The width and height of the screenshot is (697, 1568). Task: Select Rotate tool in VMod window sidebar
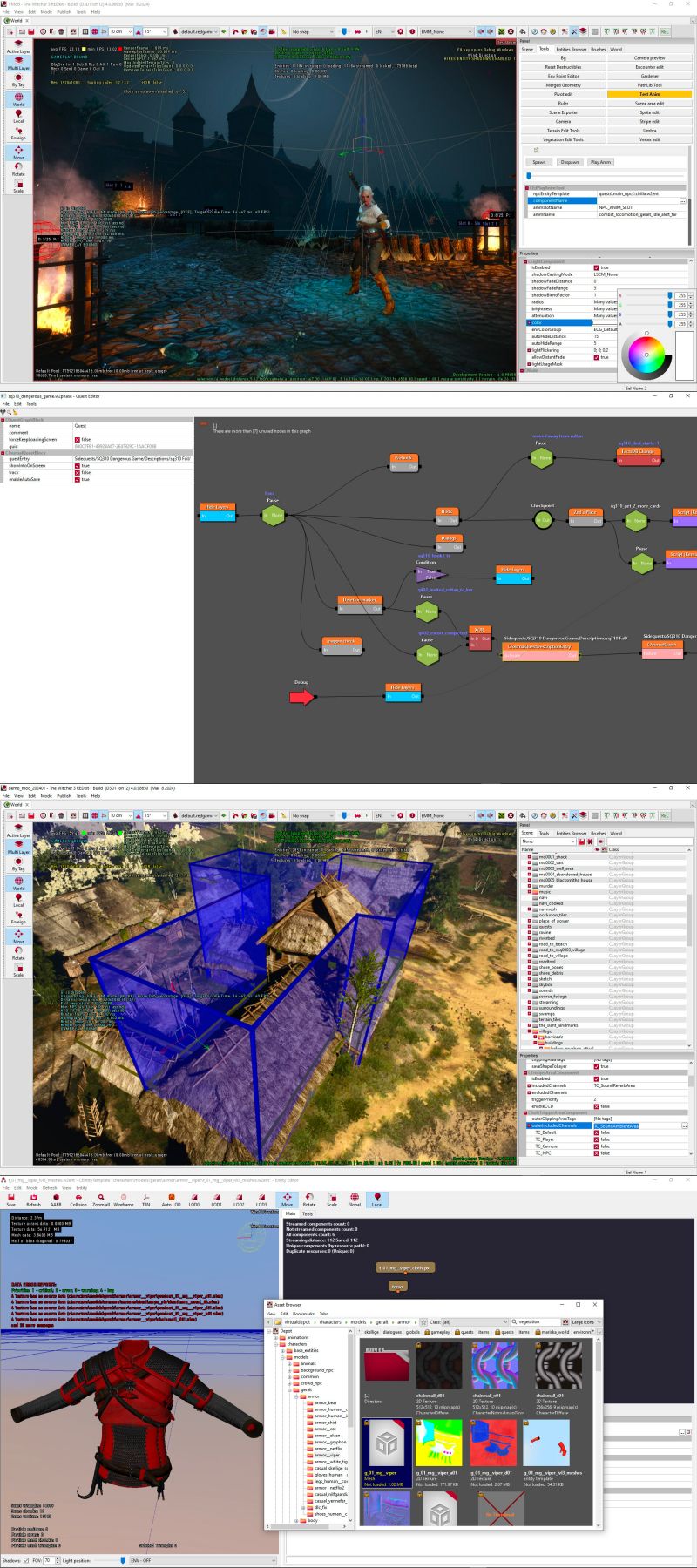click(18, 169)
